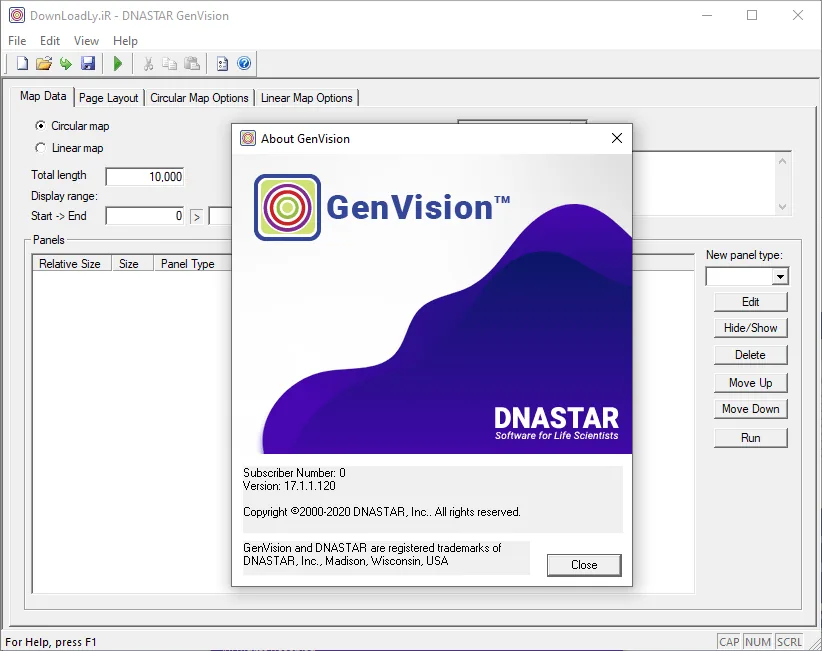Screen dimensions: 822x651
Task: Click the > button between range fields
Action: [x=197, y=216]
